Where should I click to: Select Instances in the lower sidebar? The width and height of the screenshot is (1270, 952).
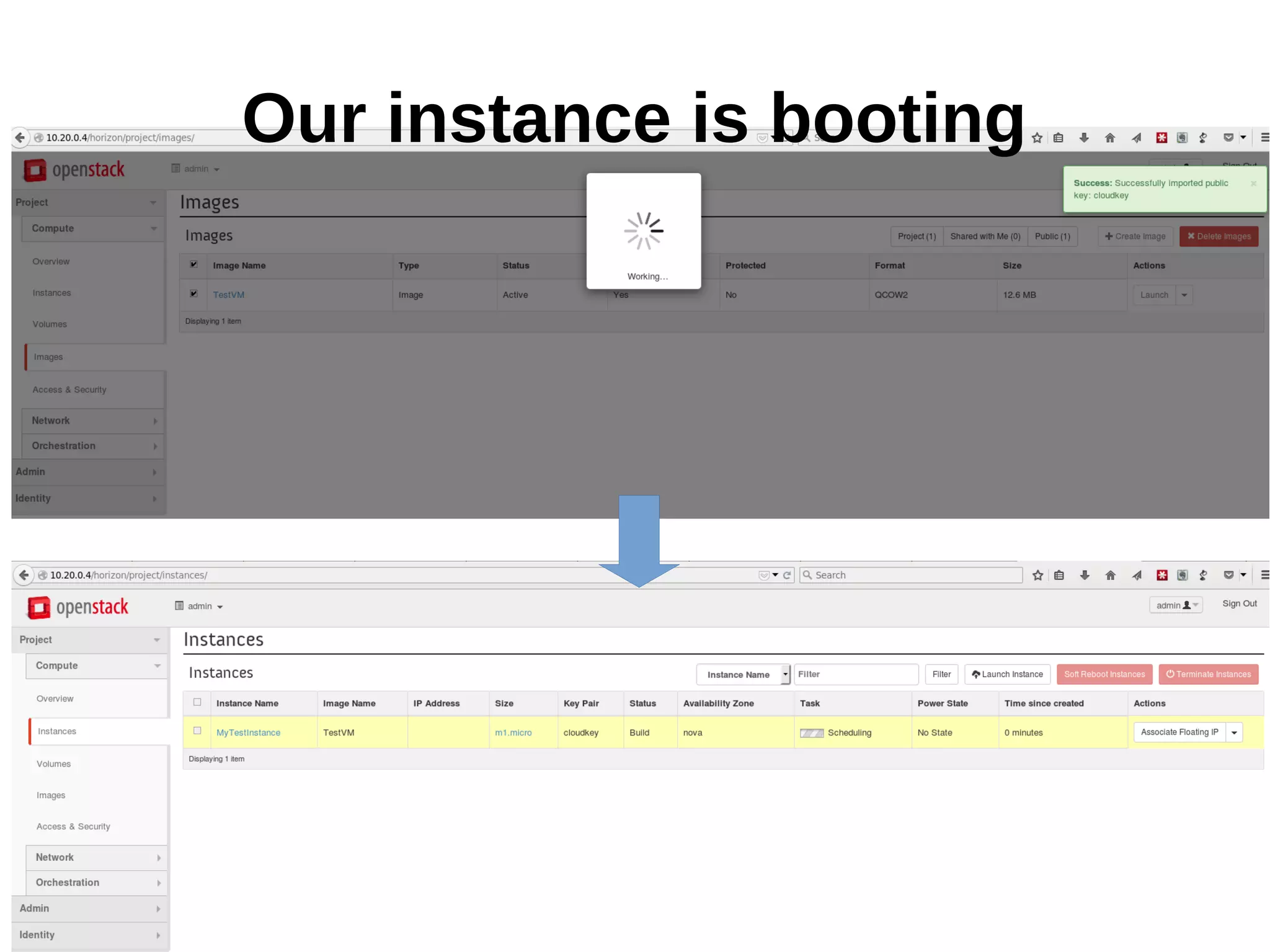57,731
